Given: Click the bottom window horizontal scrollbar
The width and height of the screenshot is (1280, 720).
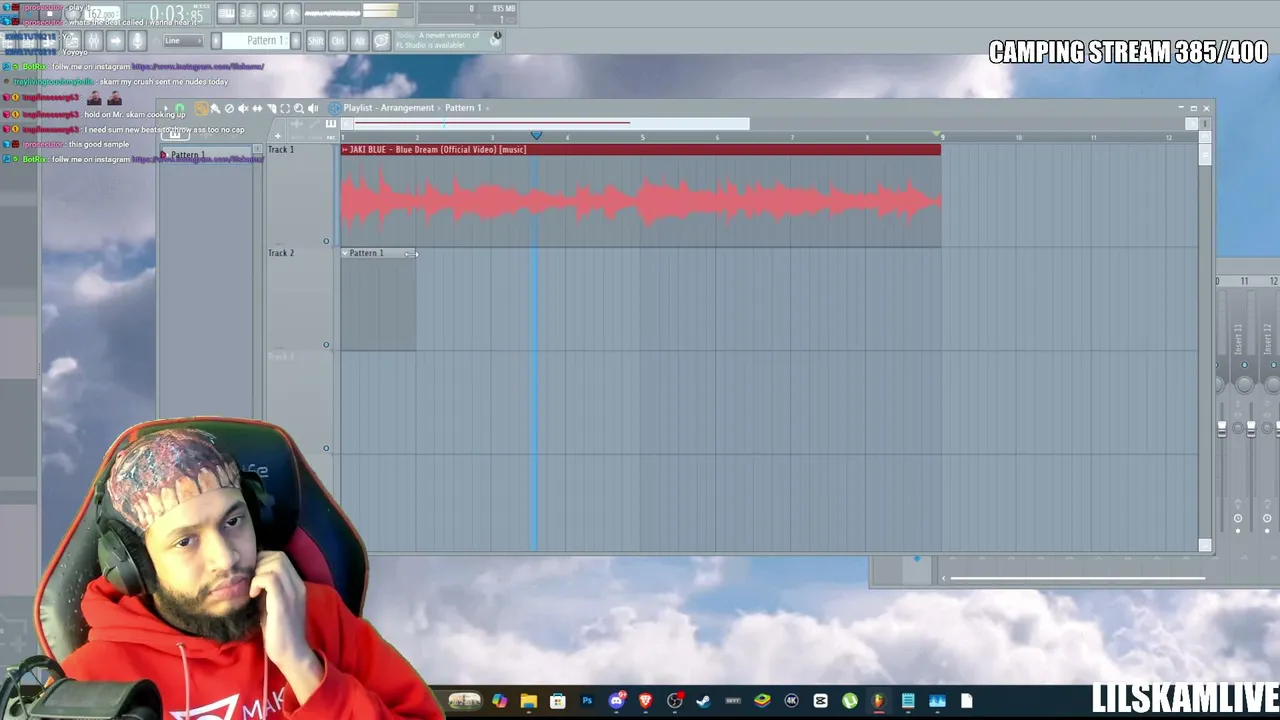Looking at the screenshot, I should [x=1077, y=578].
